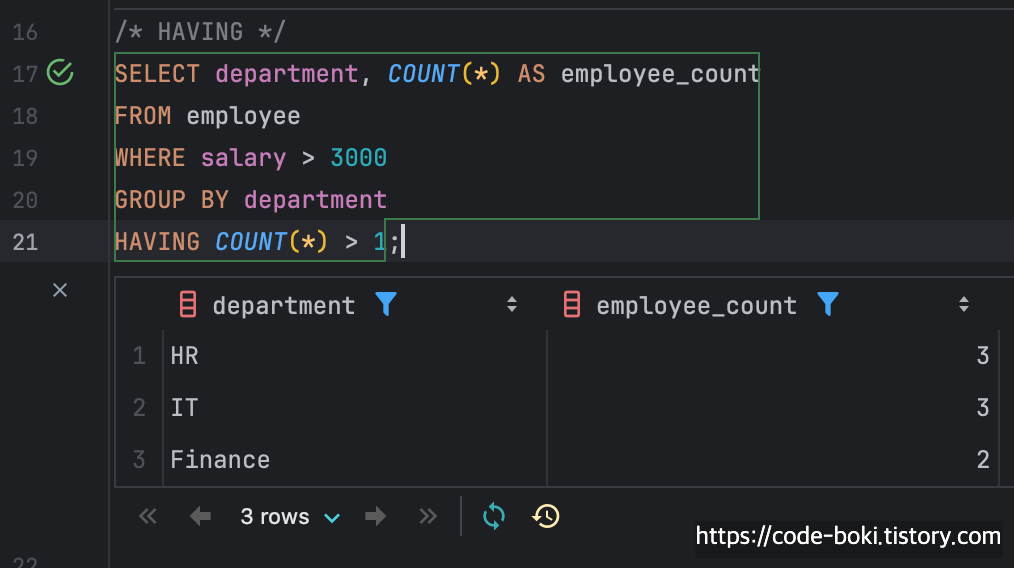Click line number 18 in the gutter
The height and width of the screenshot is (568, 1014).
coord(25,116)
